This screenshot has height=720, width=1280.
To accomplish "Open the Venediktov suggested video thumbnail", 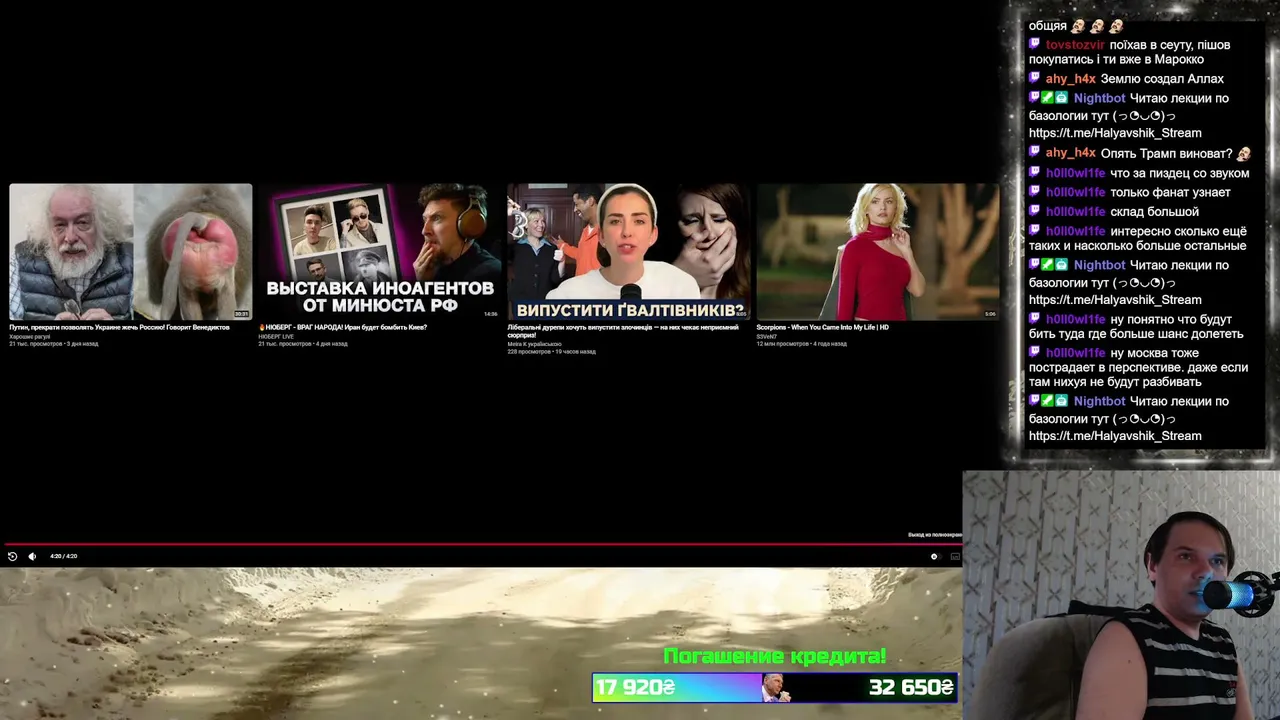I will click(130, 251).
